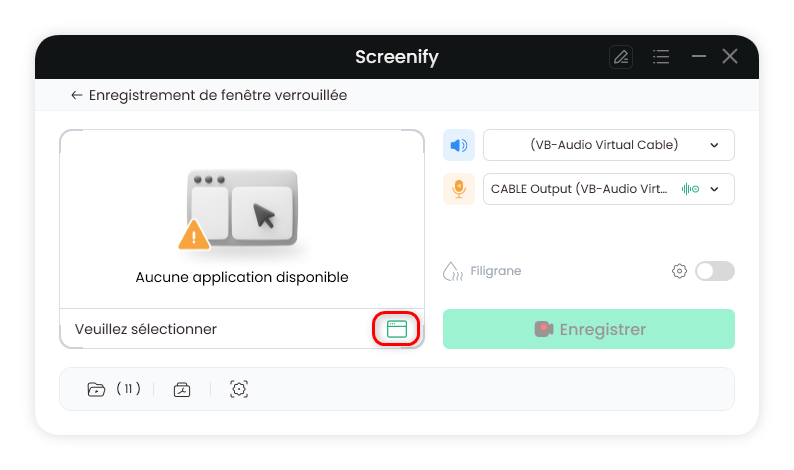Click the green microphone sound wave test icon
This screenshot has height=470, width=794.
[690, 189]
